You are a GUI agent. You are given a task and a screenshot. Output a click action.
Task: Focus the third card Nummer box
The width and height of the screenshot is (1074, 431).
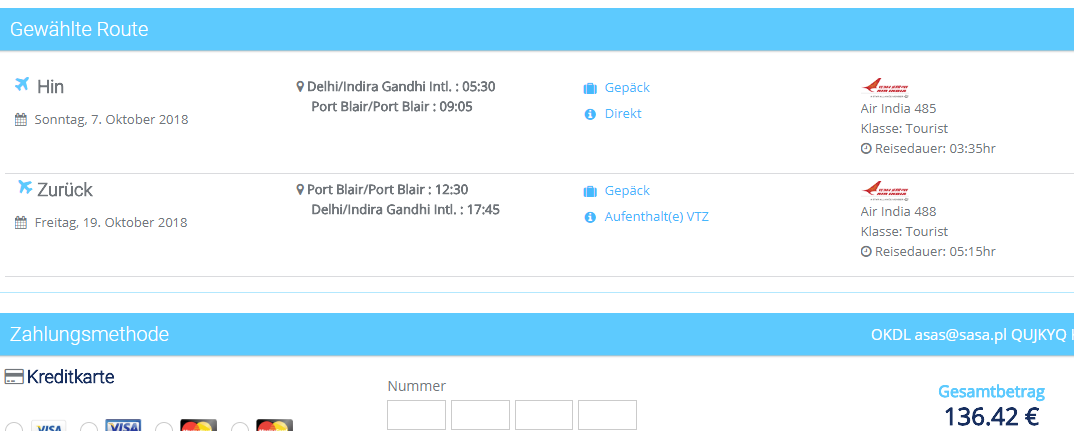click(544, 415)
